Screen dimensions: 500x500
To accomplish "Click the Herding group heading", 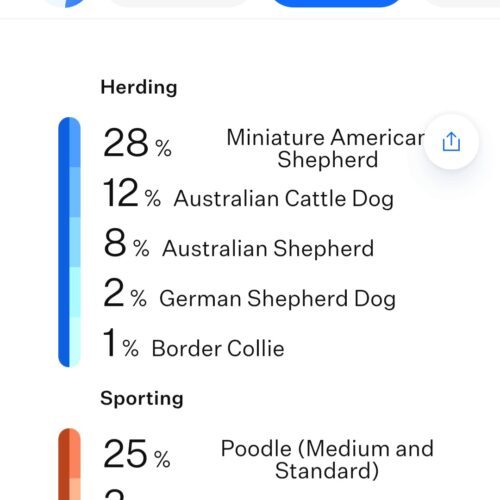I will click(x=139, y=88).
